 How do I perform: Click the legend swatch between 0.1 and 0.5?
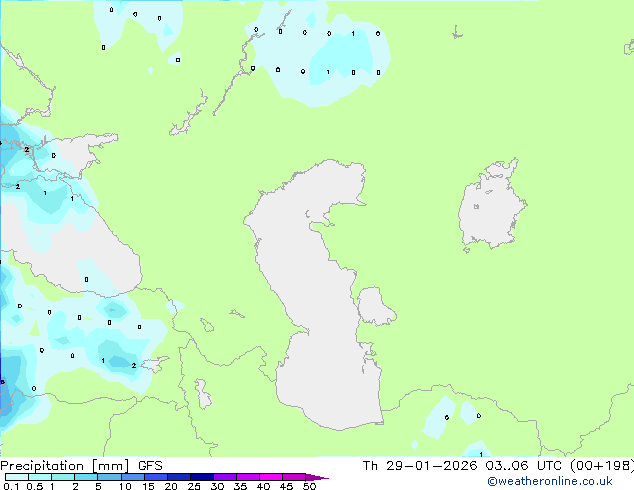(x=17, y=477)
